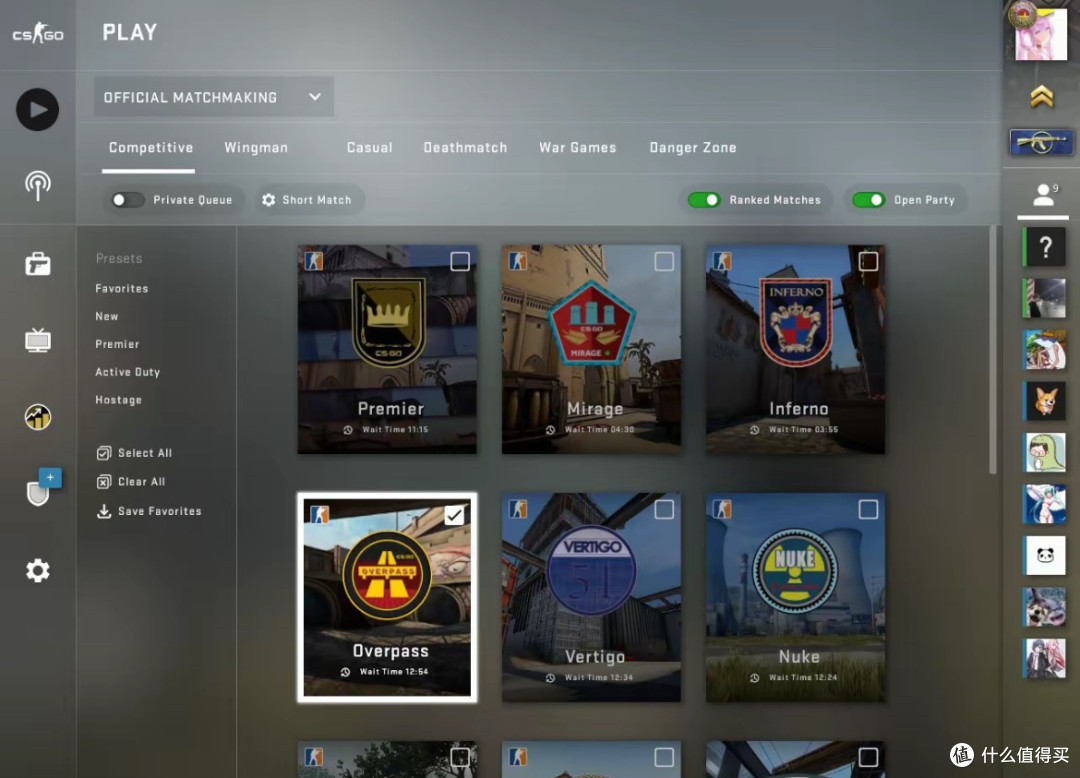Open the stats chart circle icon

pos(38,417)
